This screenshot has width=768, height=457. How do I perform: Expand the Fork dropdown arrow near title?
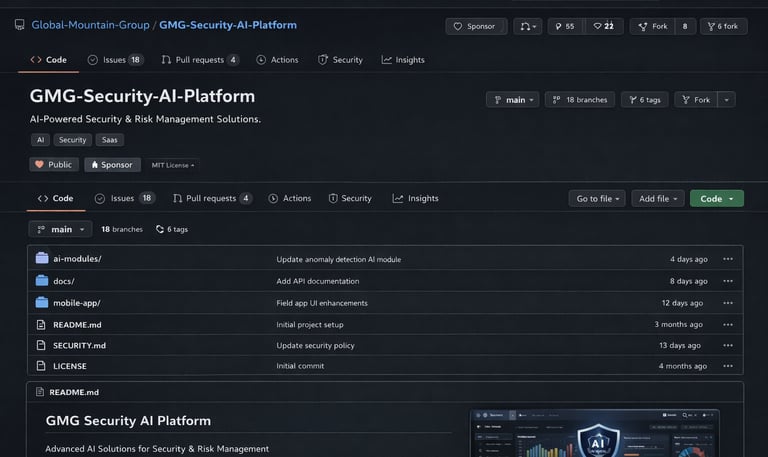pos(727,100)
